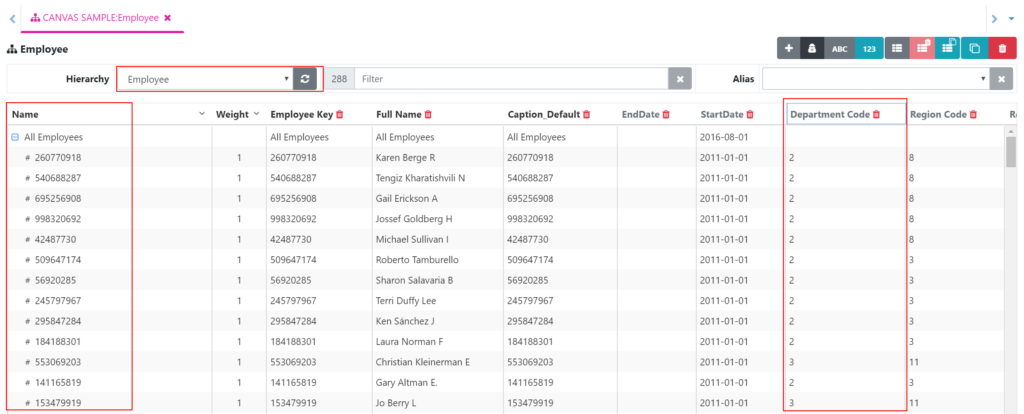Clear the Alias selection

[x=1003, y=79]
